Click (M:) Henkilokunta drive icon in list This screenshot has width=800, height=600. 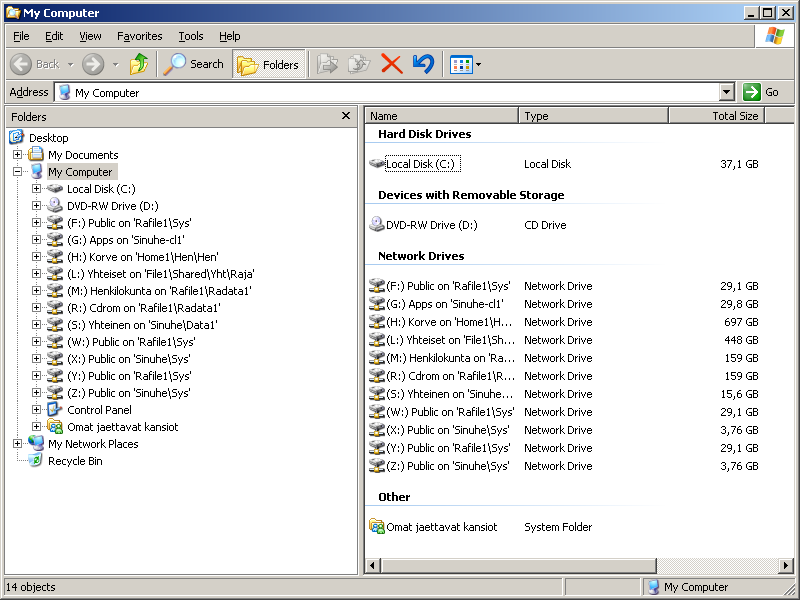[x=377, y=358]
